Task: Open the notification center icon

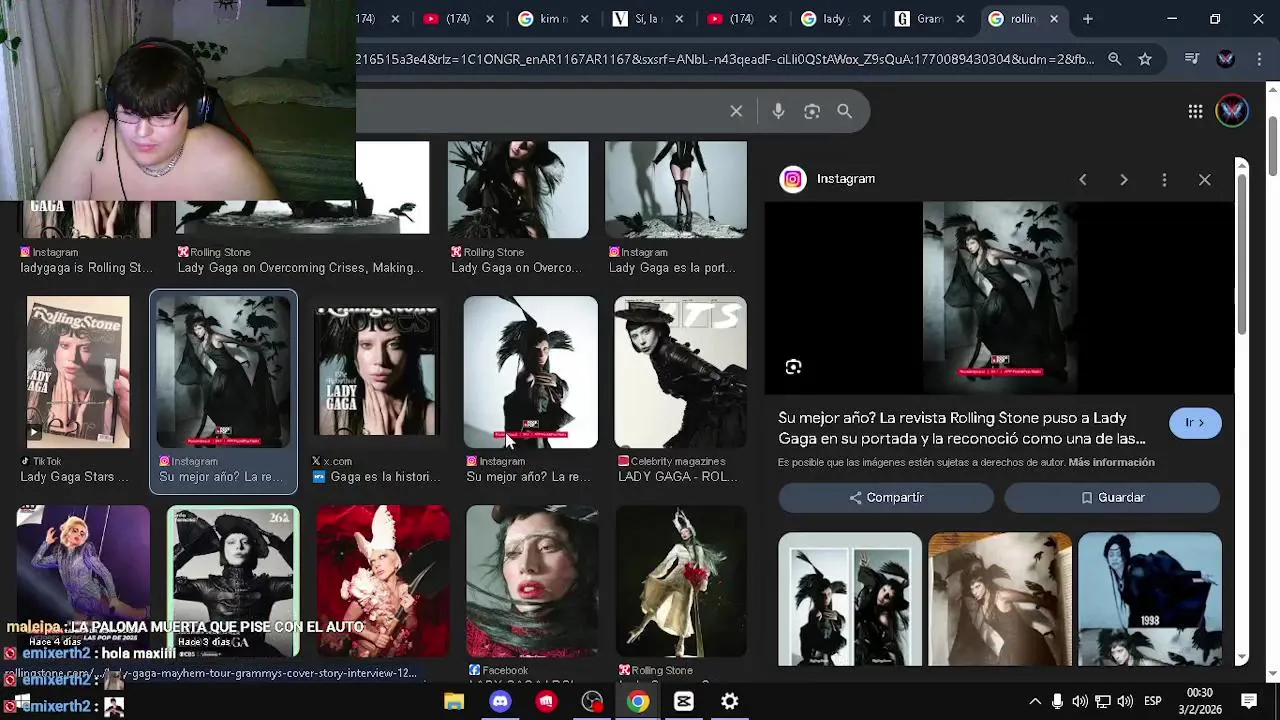Action: (x=1249, y=701)
